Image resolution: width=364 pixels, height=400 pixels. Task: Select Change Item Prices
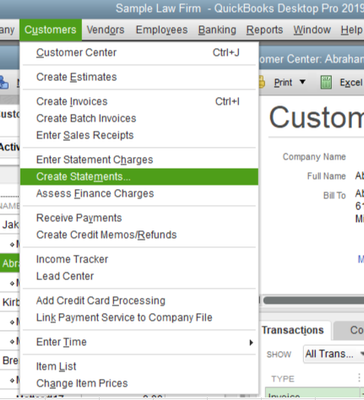(x=139, y=383)
